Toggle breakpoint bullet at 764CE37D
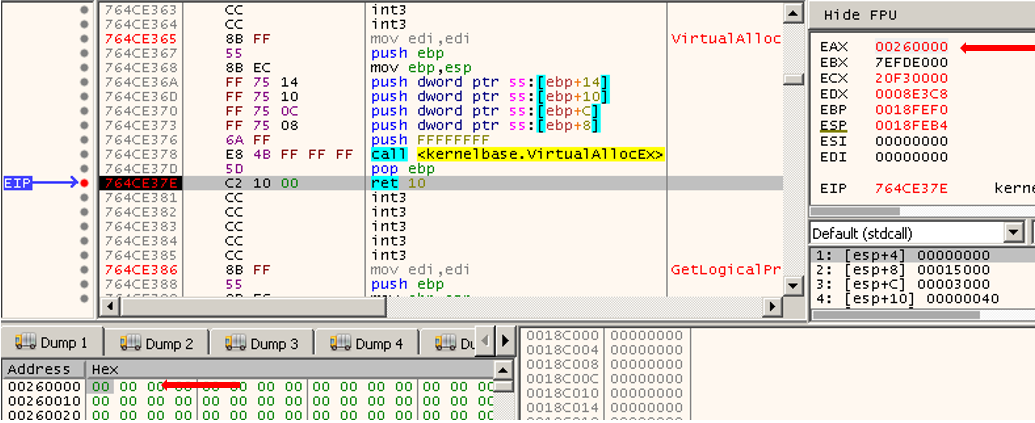This screenshot has width=1035, height=423. point(84,168)
